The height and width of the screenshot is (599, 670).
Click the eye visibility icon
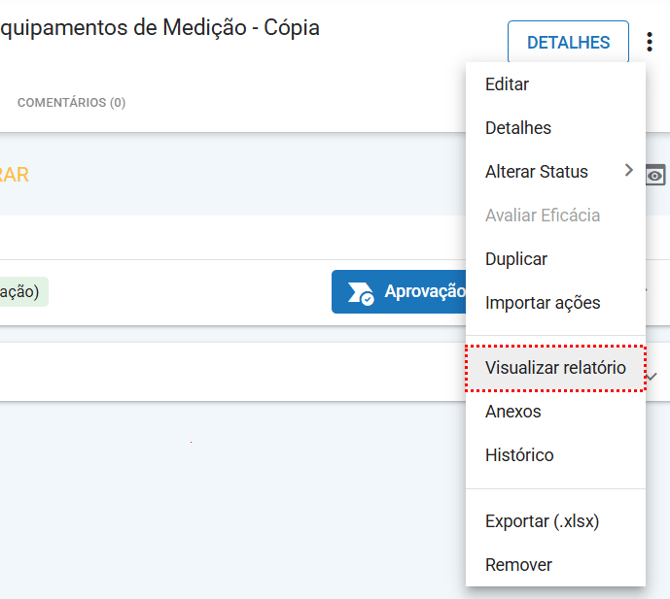(x=655, y=176)
